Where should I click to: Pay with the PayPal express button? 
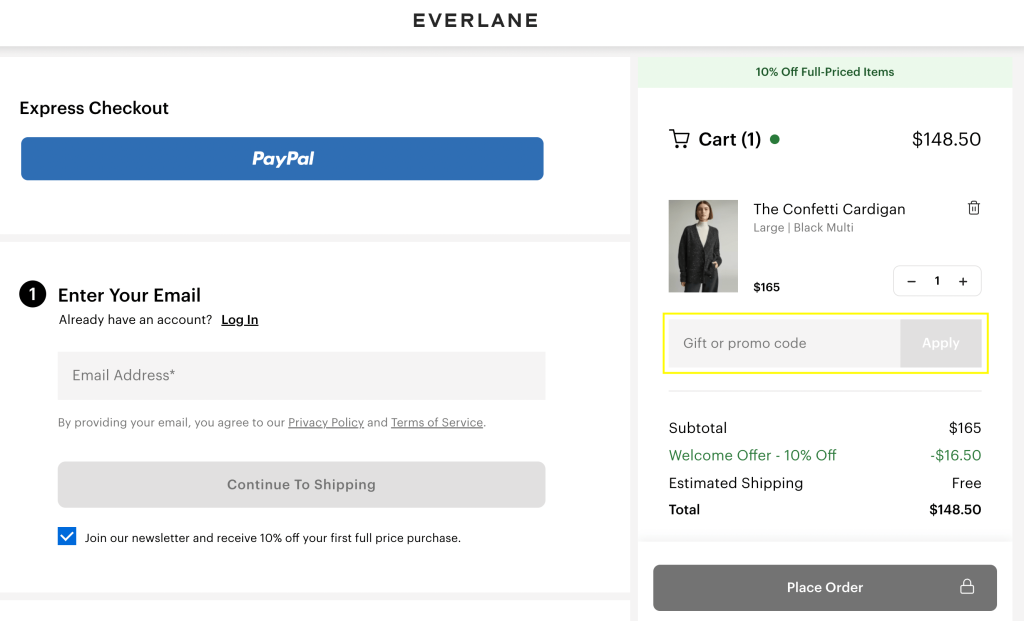(282, 159)
